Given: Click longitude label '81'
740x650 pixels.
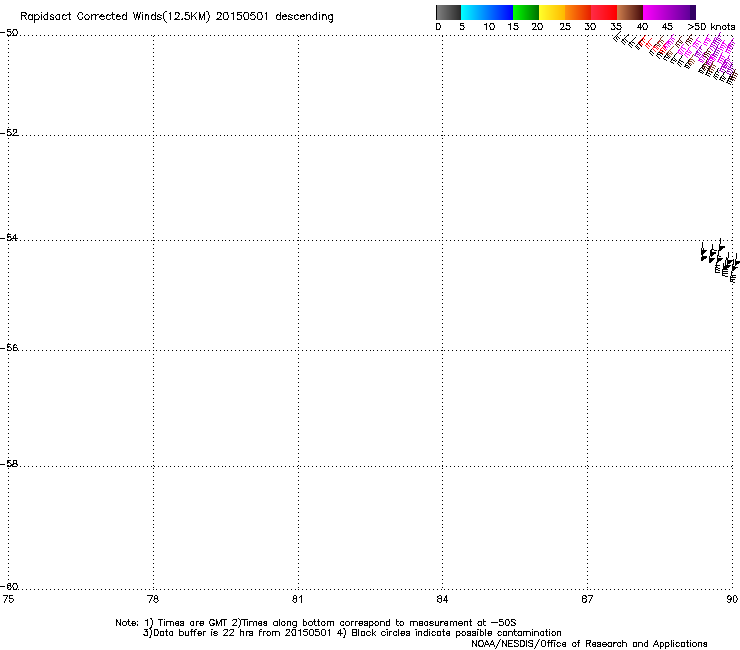Looking at the screenshot, I should tap(297, 599).
